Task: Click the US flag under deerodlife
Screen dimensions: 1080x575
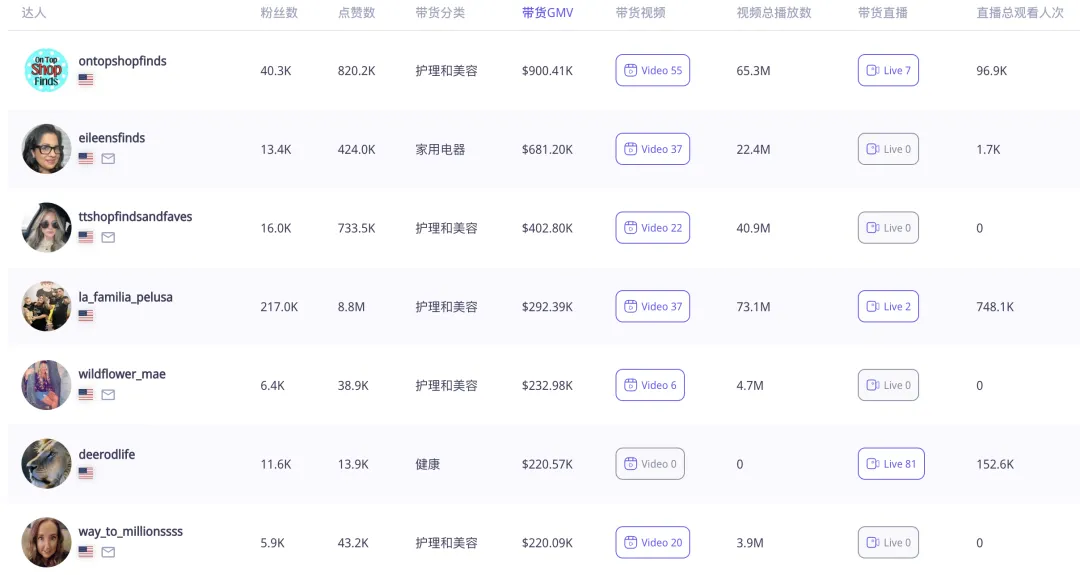Action: (86, 473)
